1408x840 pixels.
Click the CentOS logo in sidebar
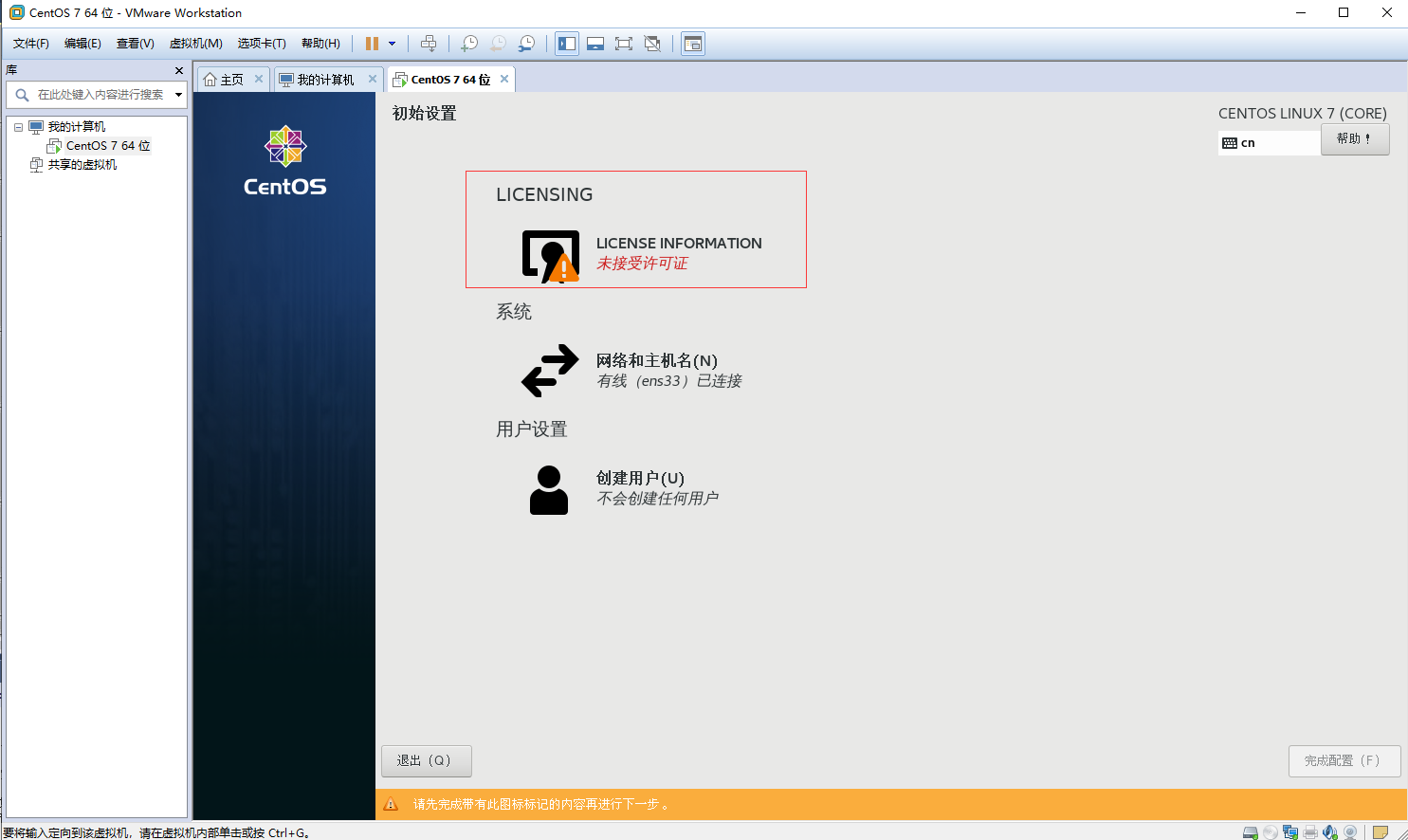tap(285, 161)
